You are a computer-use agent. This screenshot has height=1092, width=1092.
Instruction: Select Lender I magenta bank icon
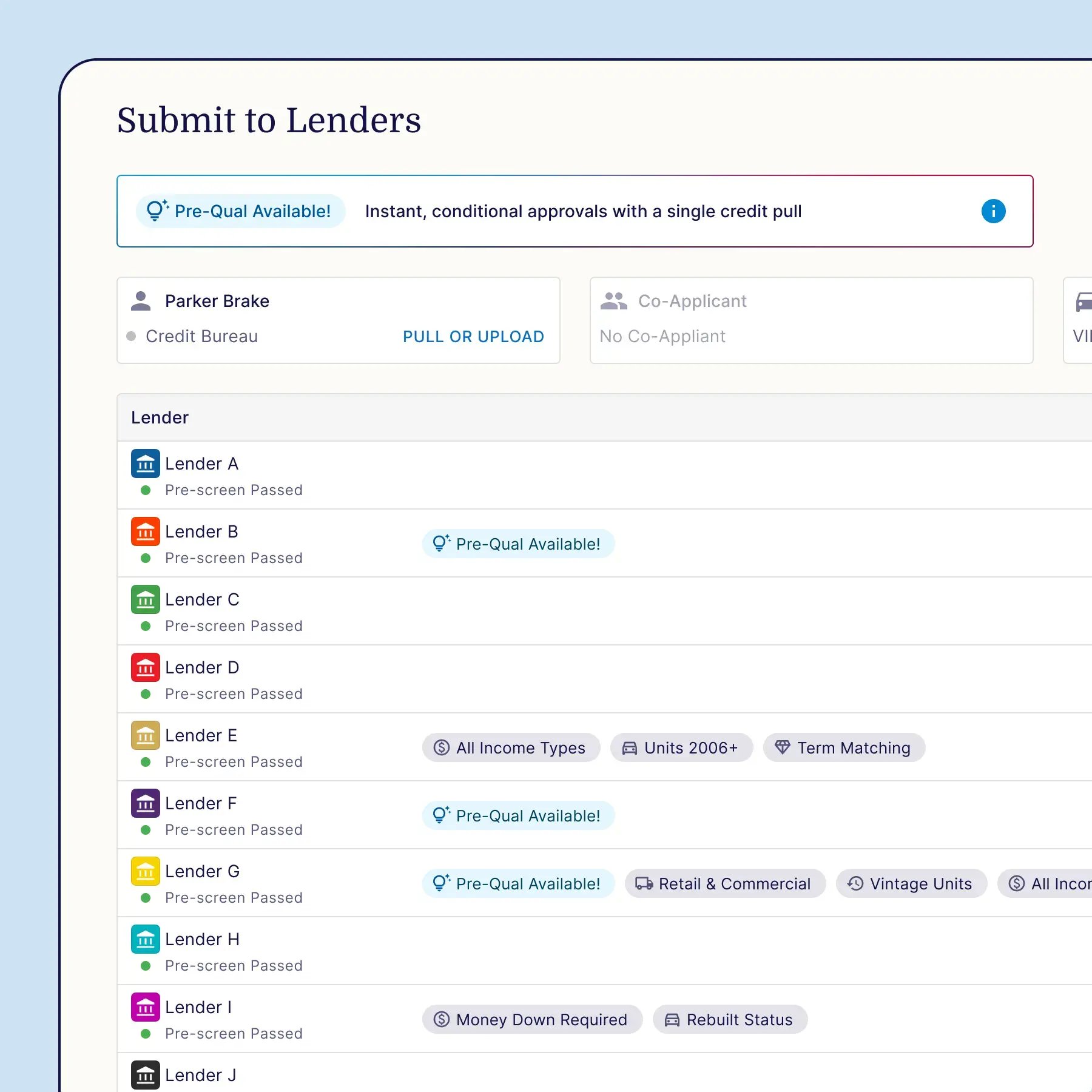(x=146, y=1007)
